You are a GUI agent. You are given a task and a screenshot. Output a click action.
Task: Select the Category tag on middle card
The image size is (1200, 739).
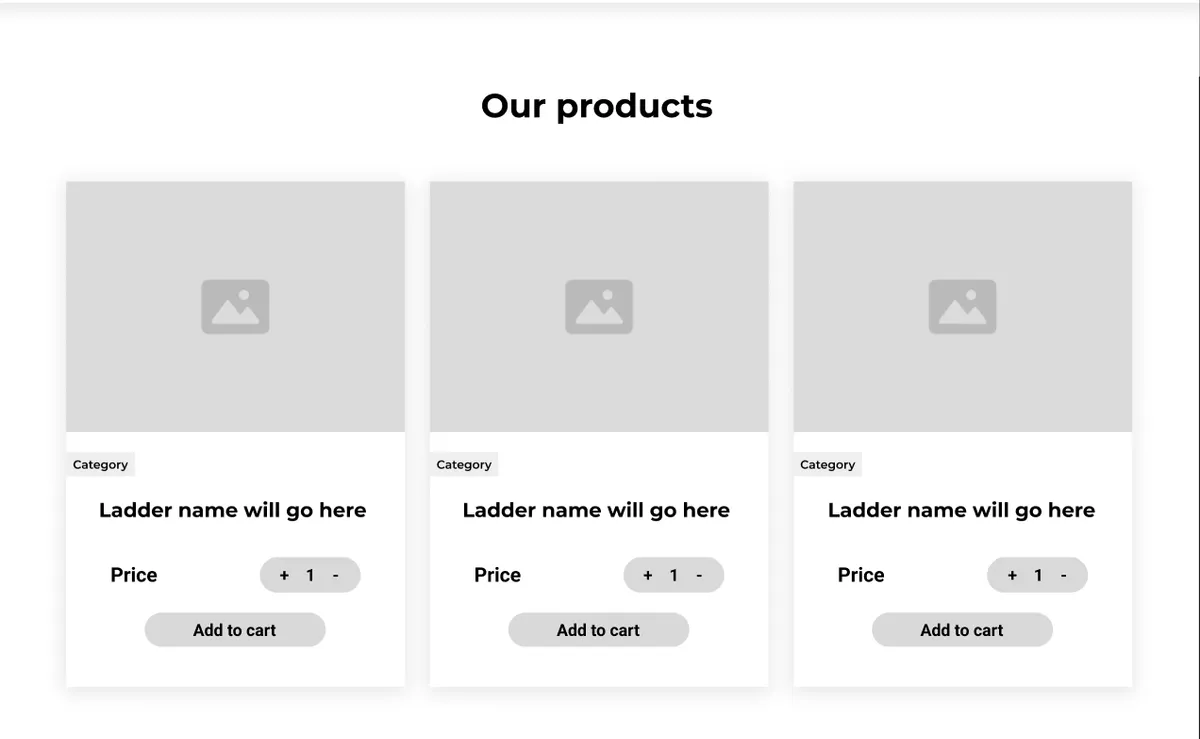pos(464,465)
